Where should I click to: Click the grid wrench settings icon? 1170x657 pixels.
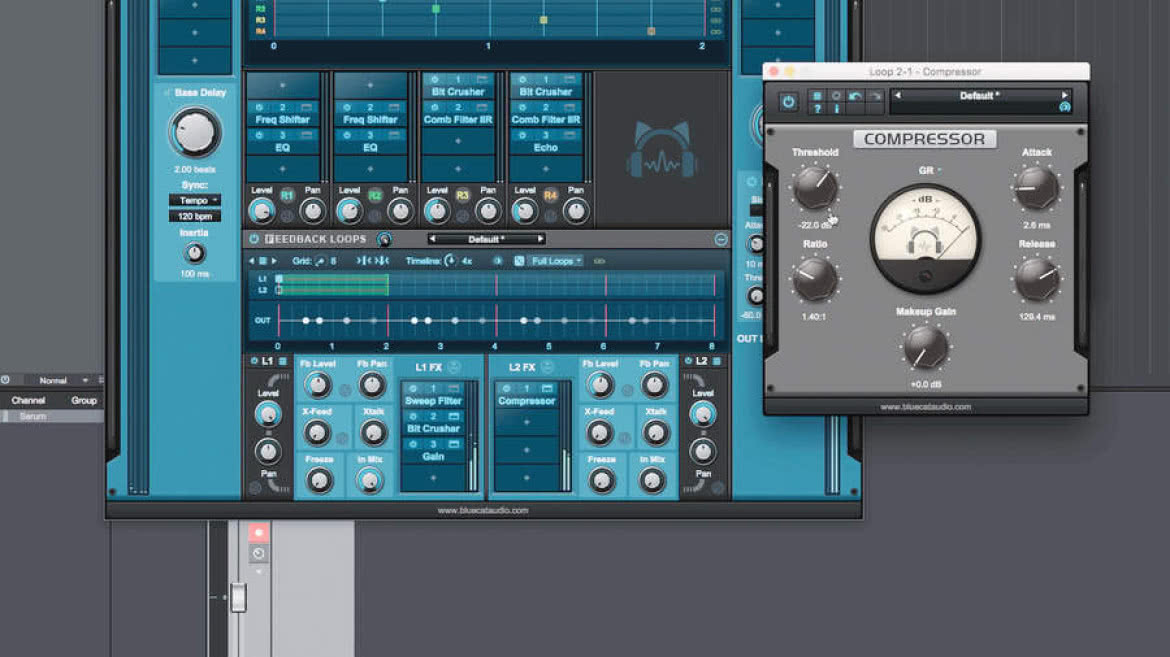(x=320, y=261)
